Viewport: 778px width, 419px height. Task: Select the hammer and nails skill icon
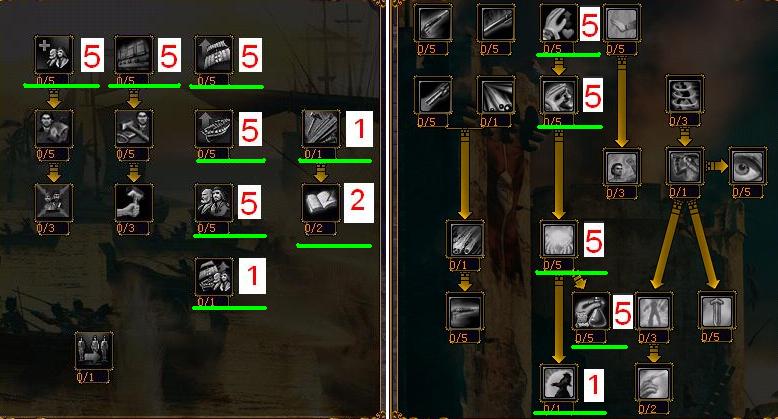pos(321,129)
